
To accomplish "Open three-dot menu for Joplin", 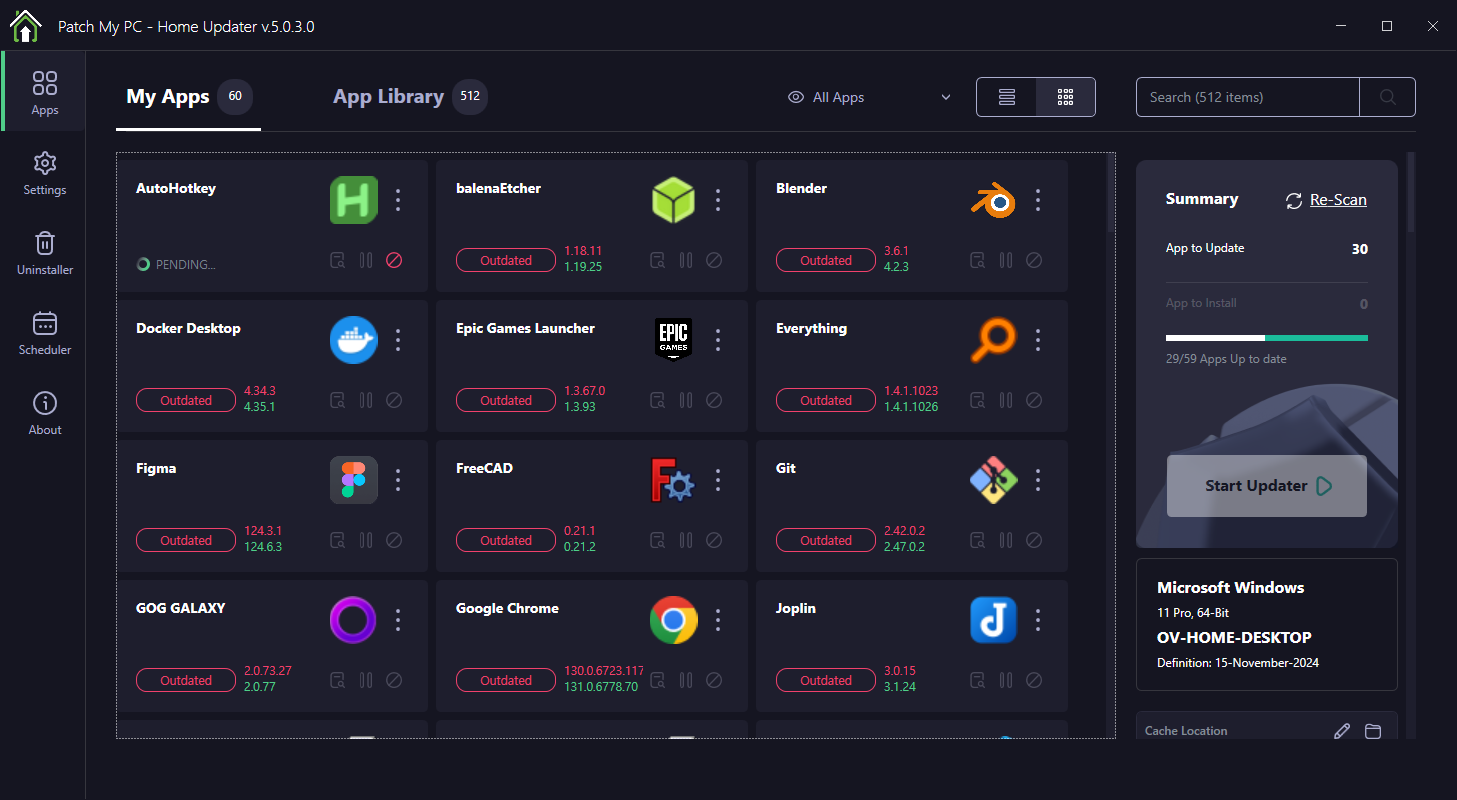I will (1038, 620).
